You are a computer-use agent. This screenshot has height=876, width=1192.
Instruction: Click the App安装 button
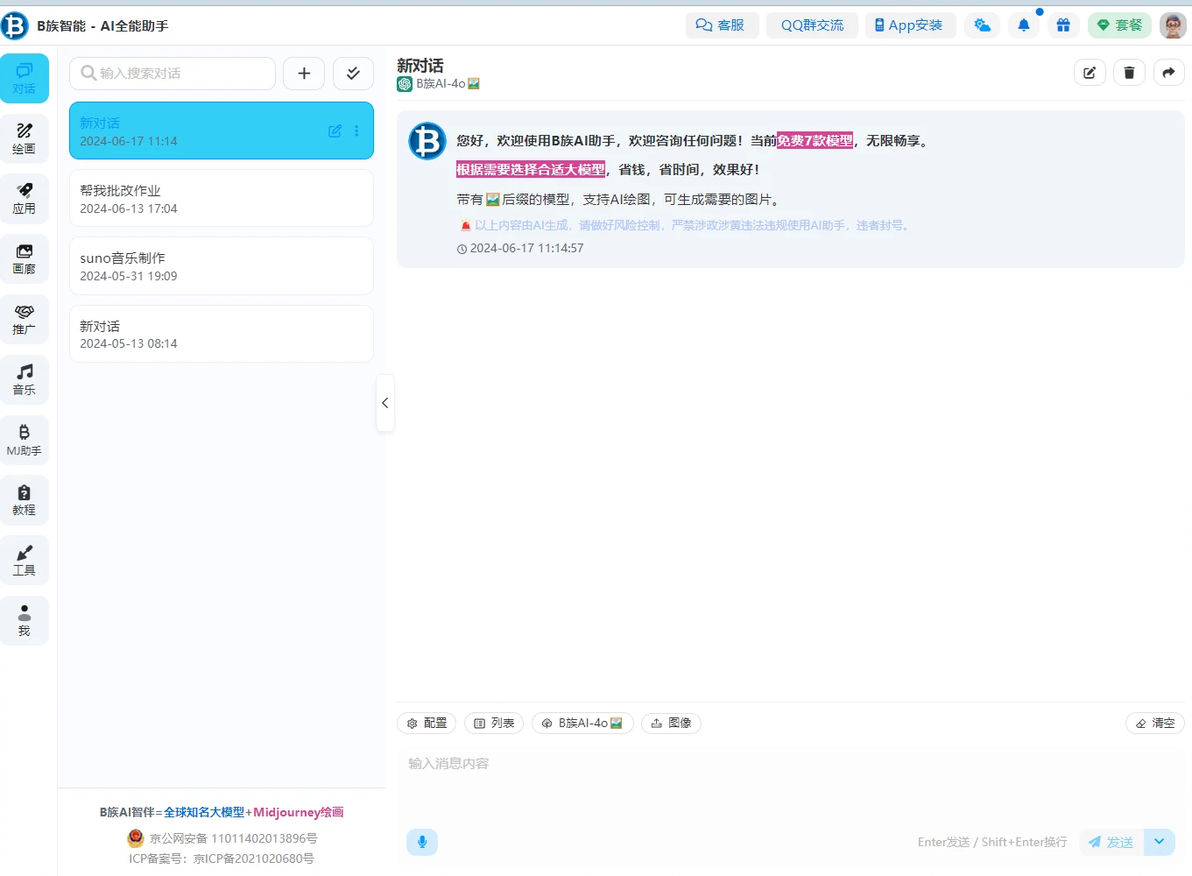[910, 25]
